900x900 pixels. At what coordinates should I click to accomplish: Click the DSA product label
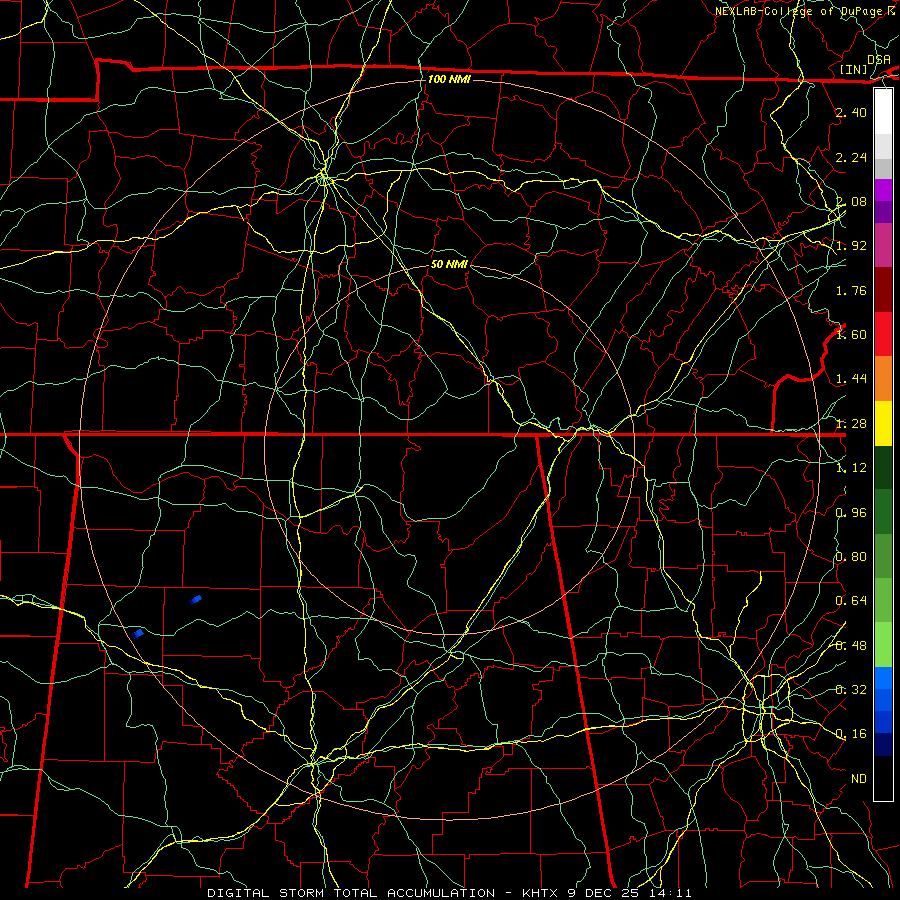coord(878,60)
